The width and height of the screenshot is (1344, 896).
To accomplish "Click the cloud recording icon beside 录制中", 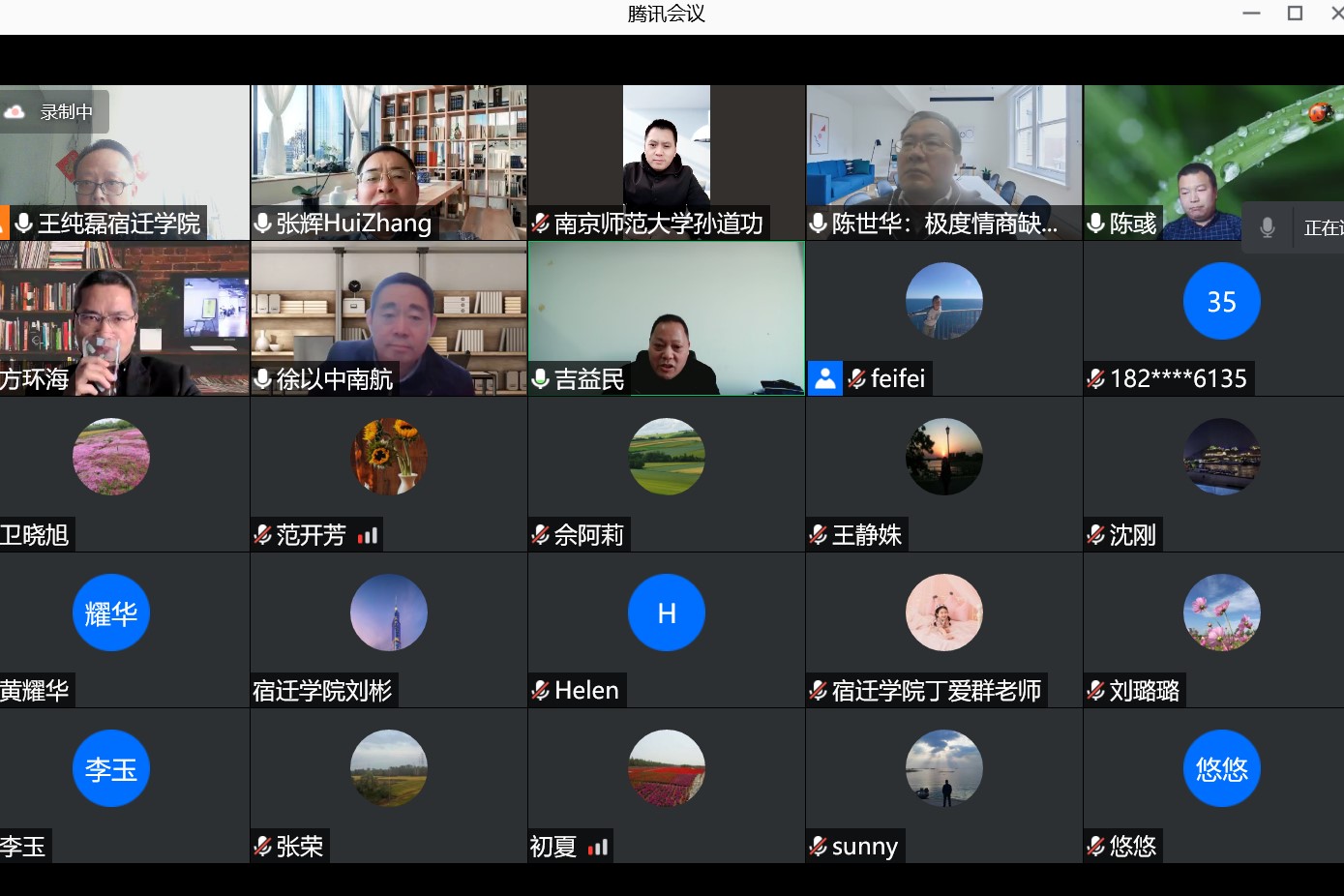I will pos(15,112).
